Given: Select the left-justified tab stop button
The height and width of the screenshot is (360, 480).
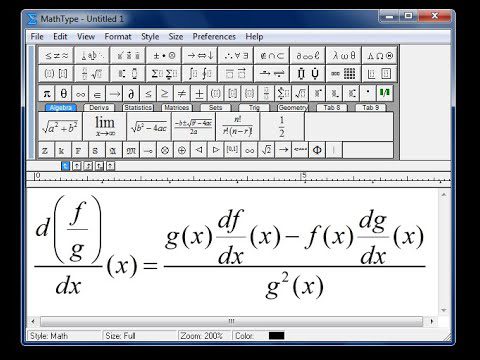Looking at the screenshot, I should pyautogui.click(x=65, y=166).
